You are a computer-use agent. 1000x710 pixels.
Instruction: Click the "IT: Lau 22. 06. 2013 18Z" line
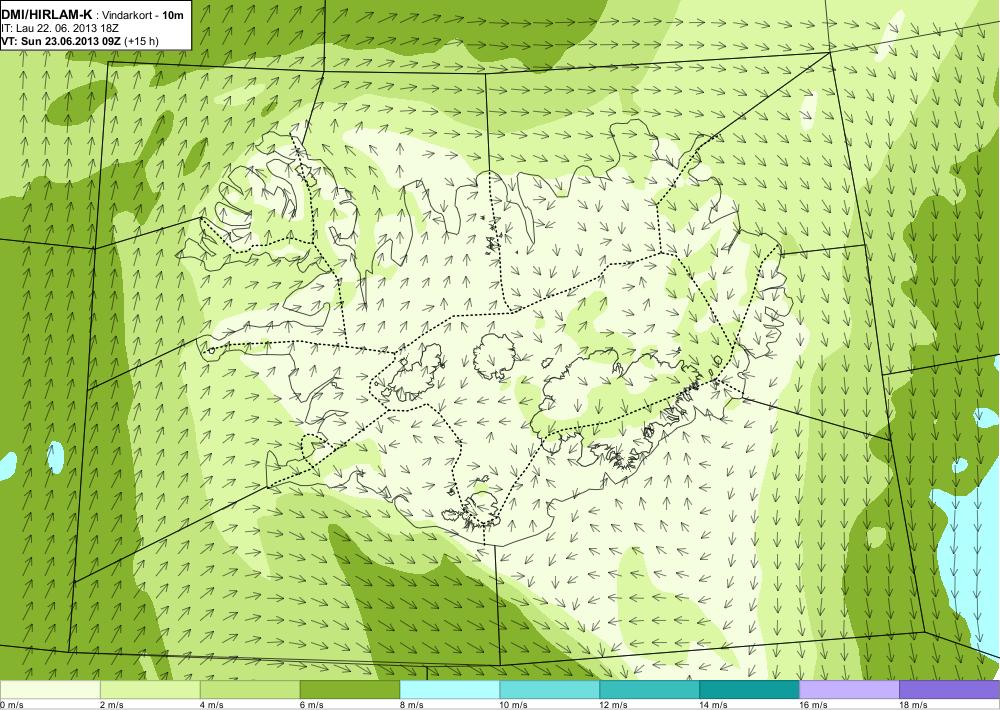(x=60, y=29)
